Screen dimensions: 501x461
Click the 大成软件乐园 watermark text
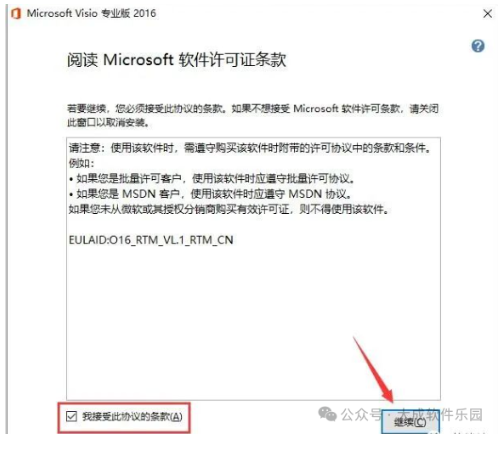(440, 415)
